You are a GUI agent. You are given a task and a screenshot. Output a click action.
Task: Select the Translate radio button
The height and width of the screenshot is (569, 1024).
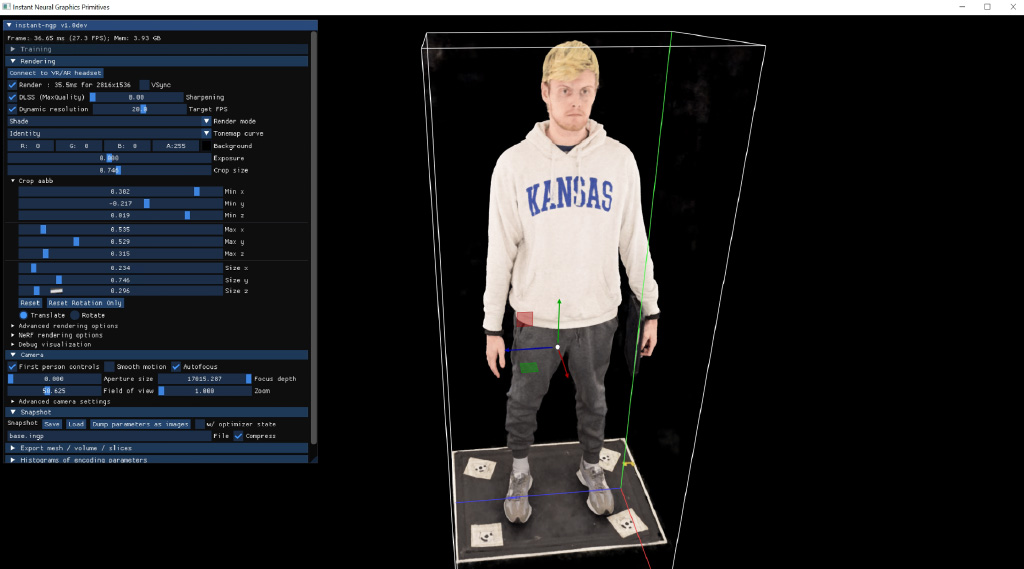point(24,316)
